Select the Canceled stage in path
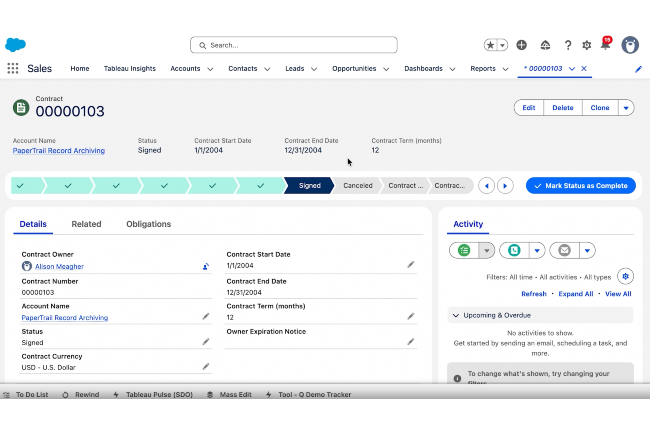650x433 pixels. (x=358, y=186)
